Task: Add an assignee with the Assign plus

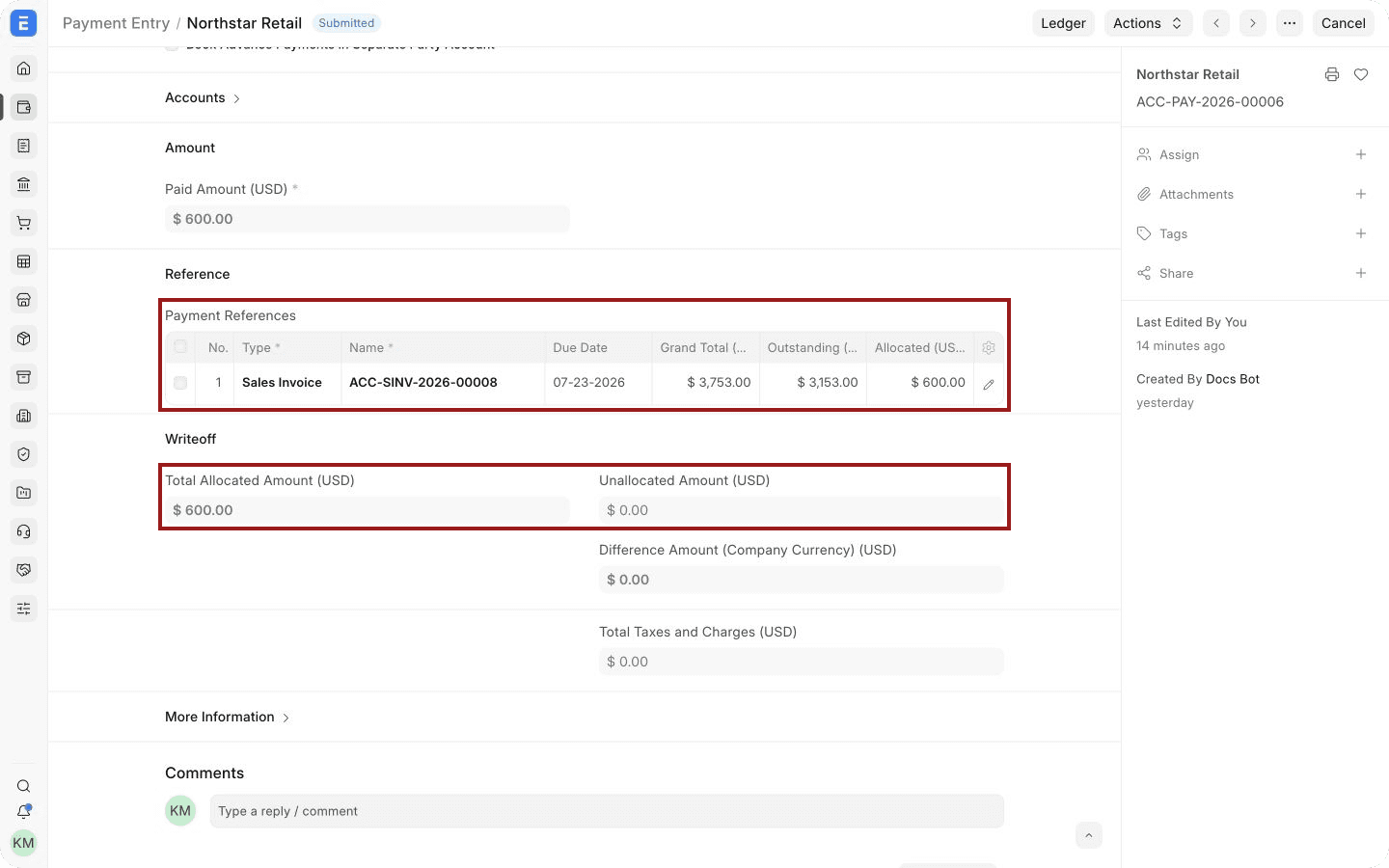Action: point(1361,154)
